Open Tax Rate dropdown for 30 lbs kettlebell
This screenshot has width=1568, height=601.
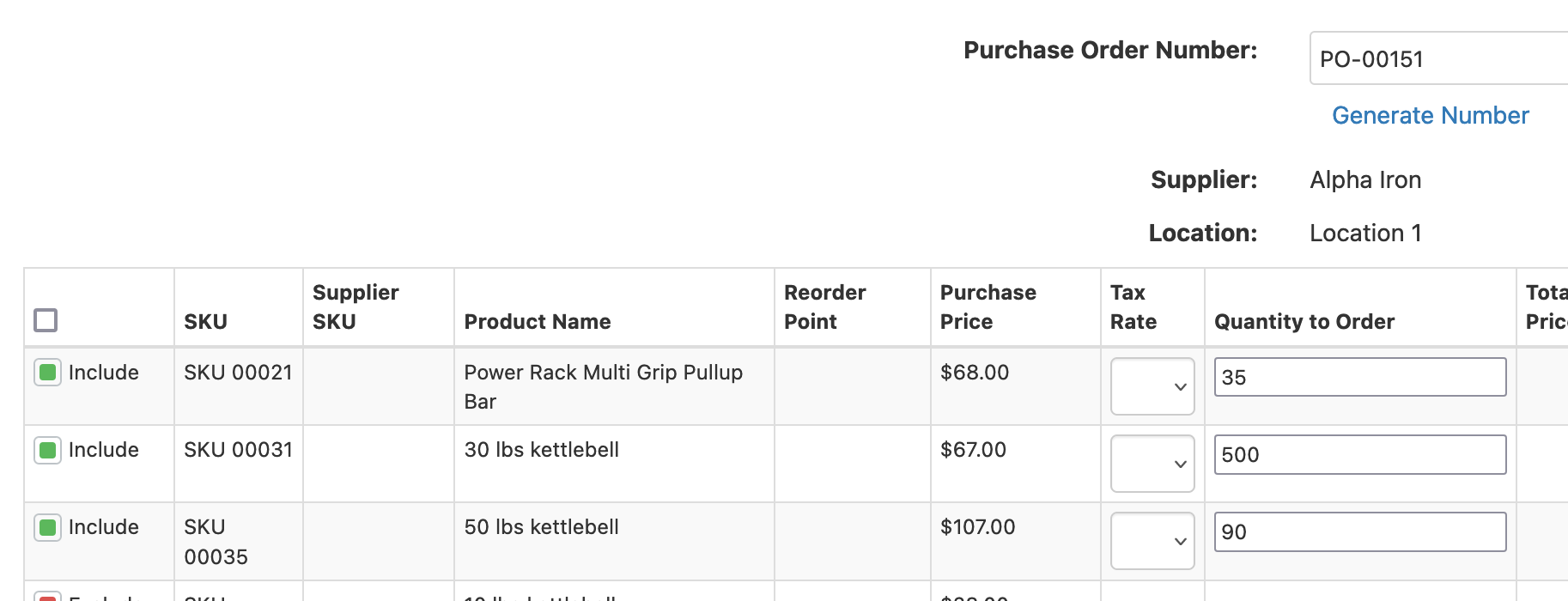[x=1152, y=463]
